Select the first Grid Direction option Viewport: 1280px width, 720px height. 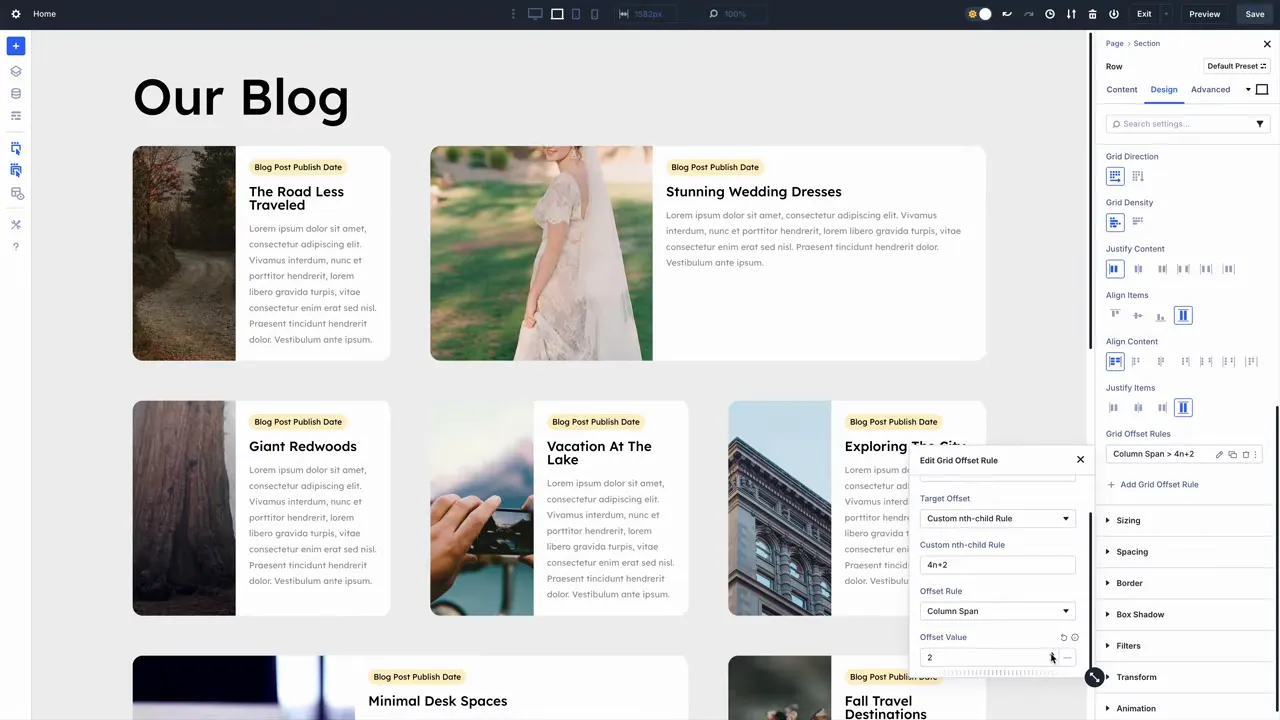coord(1115,176)
